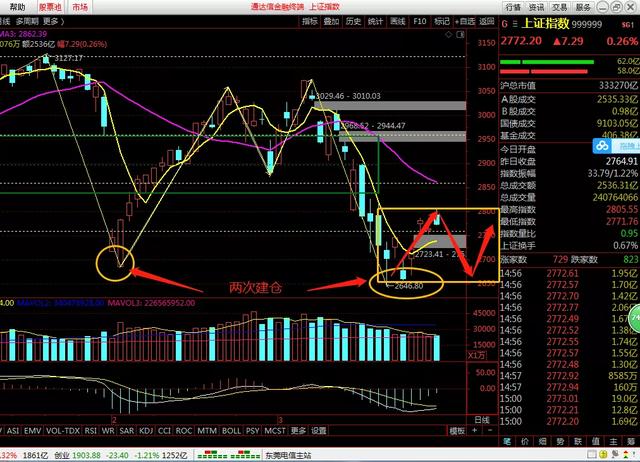Click the list icon beside G
This screenshot has width=640, height=462.
coord(515,24)
